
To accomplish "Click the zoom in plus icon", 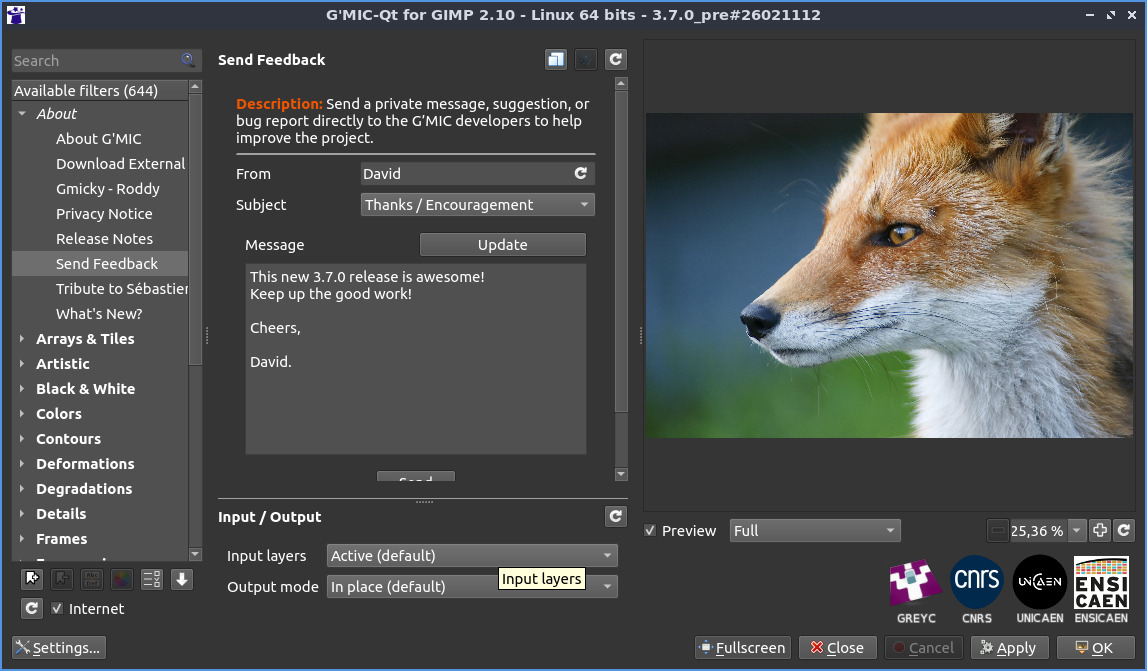I will point(1099,530).
